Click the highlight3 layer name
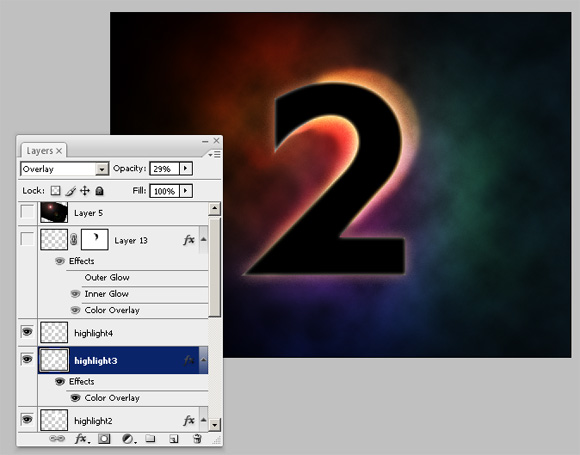580x455 pixels. tap(96, 361)
